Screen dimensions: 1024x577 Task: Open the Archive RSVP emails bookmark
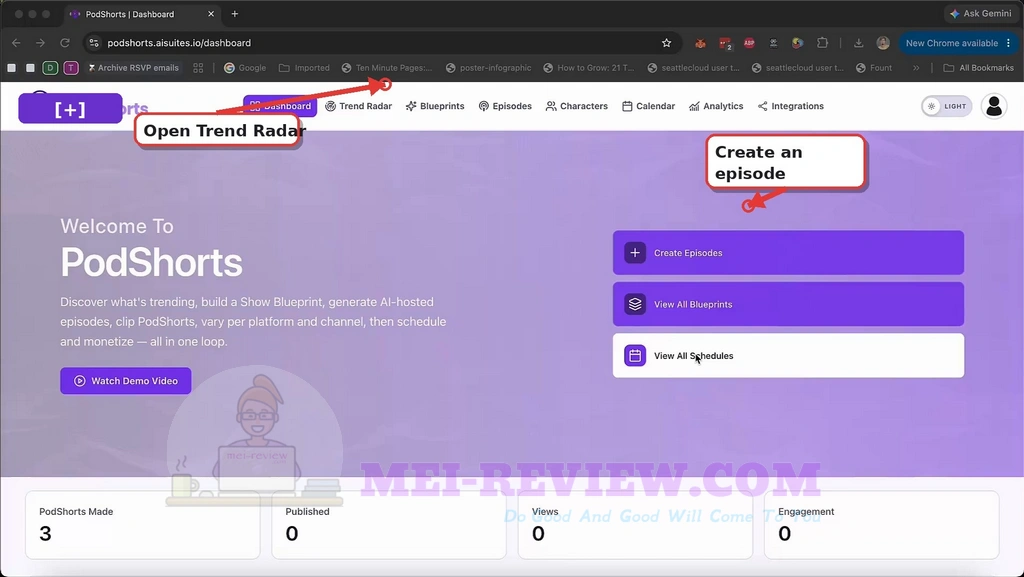pos(133,68)
